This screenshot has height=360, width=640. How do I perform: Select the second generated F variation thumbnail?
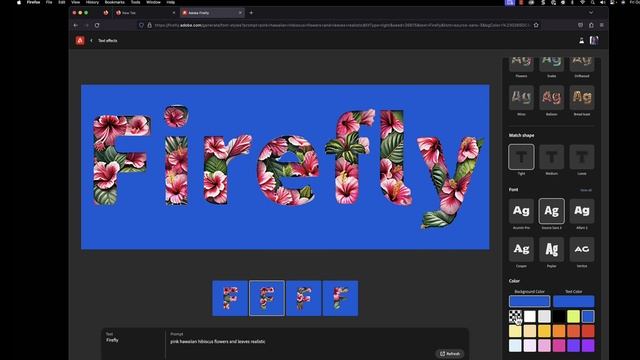[267, 298]
